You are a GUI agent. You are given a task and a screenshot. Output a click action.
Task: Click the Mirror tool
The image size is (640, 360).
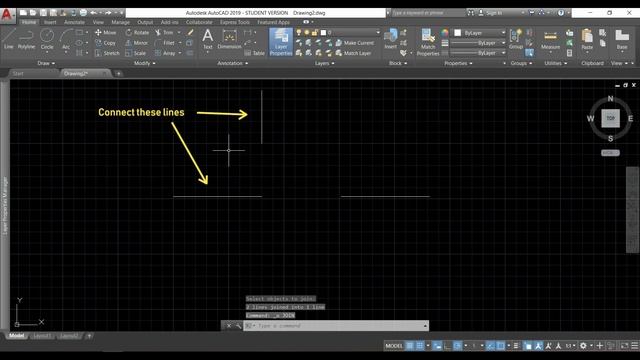137,43
